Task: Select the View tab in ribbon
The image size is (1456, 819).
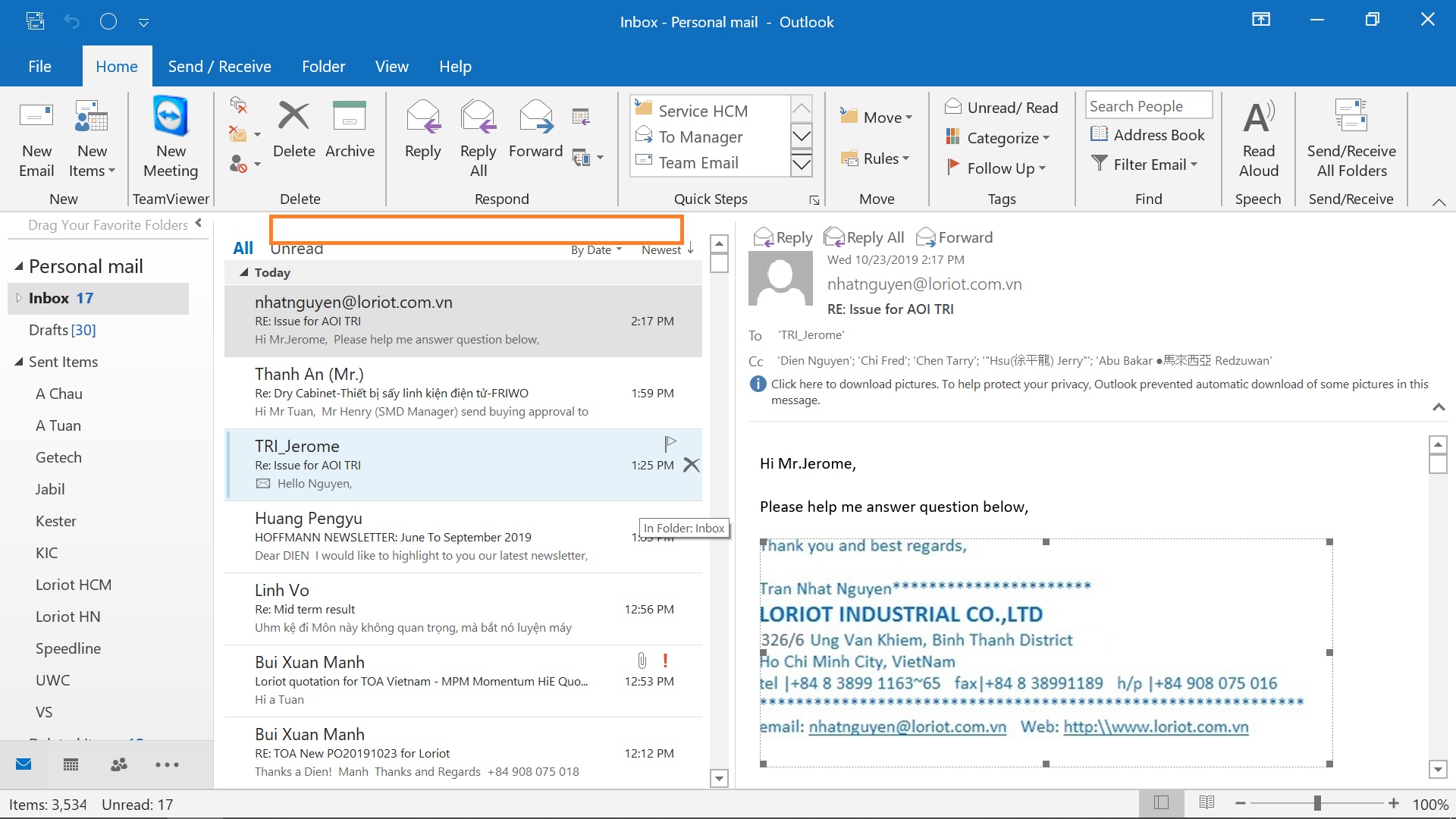Action: pos(390,66)
